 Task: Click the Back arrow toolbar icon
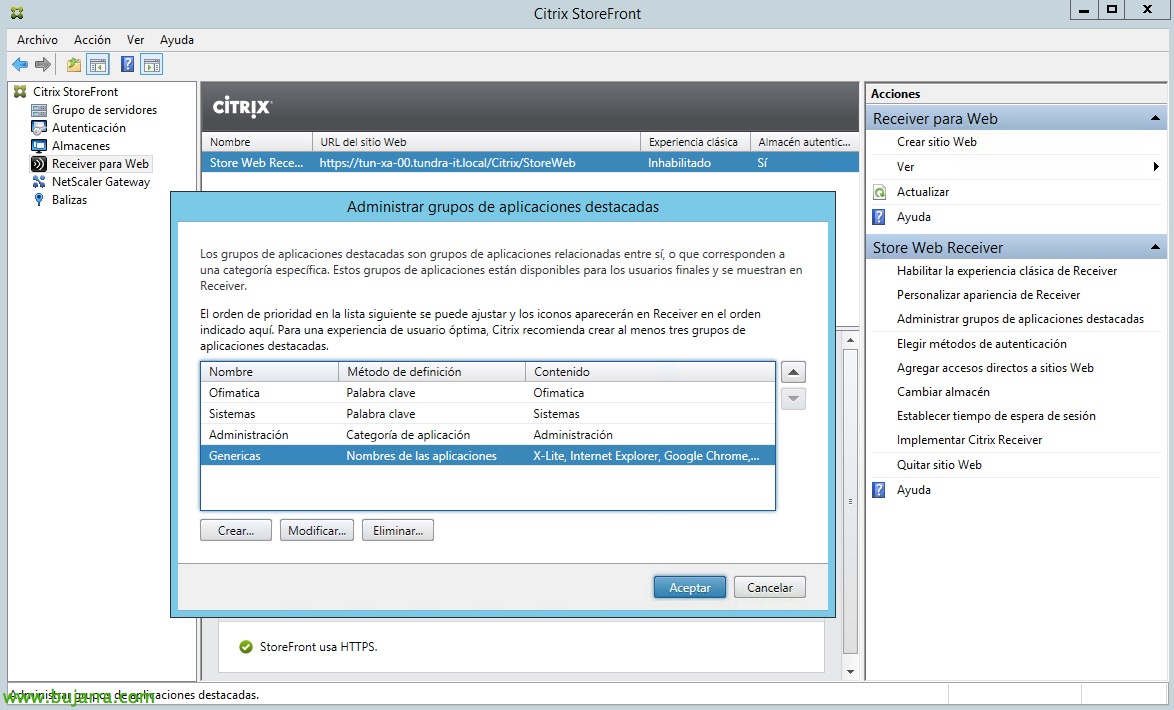(20, 65)
